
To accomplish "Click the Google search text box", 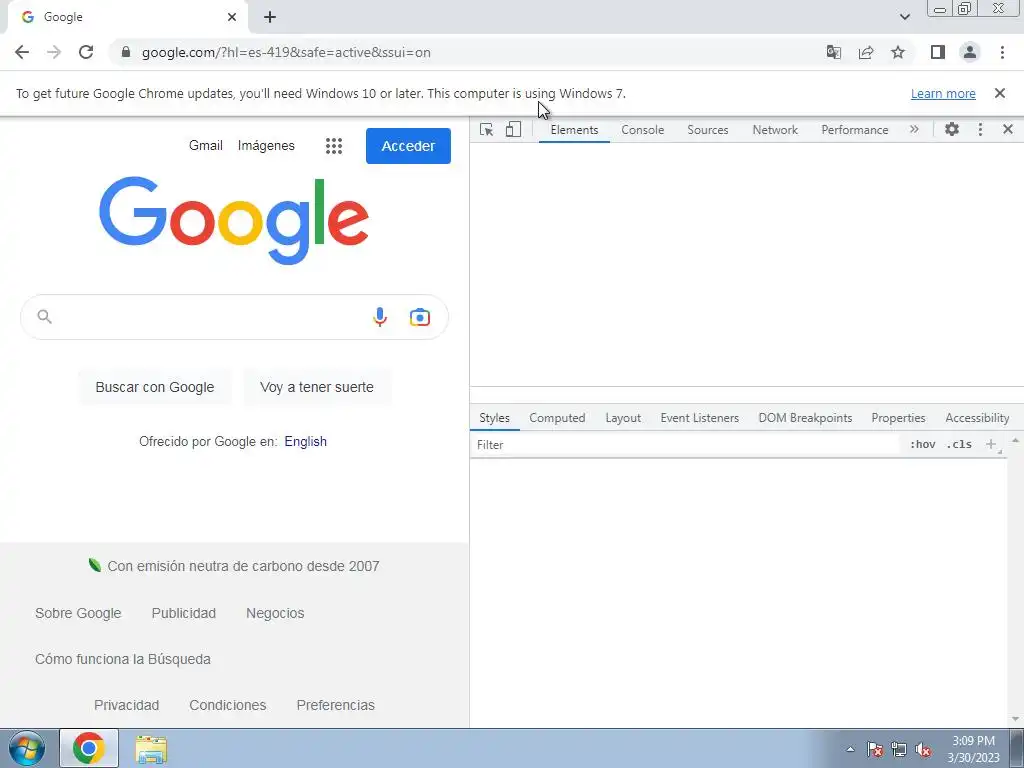I will (209, 317).
